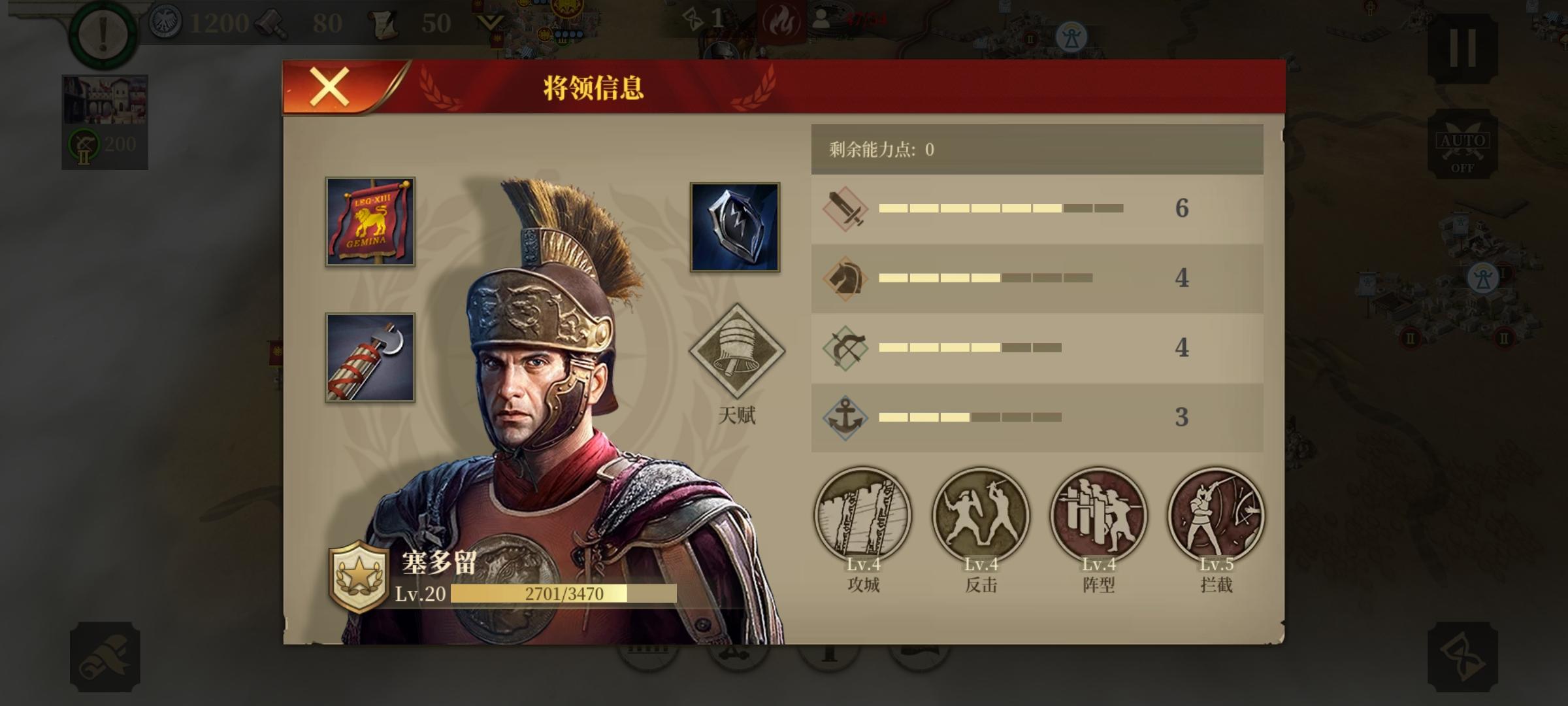The width and height of the screenshot is (1568, 706).
Task: Select the anchor navy attribute row
Action: pyautogui.click(x=1037, y=417)
